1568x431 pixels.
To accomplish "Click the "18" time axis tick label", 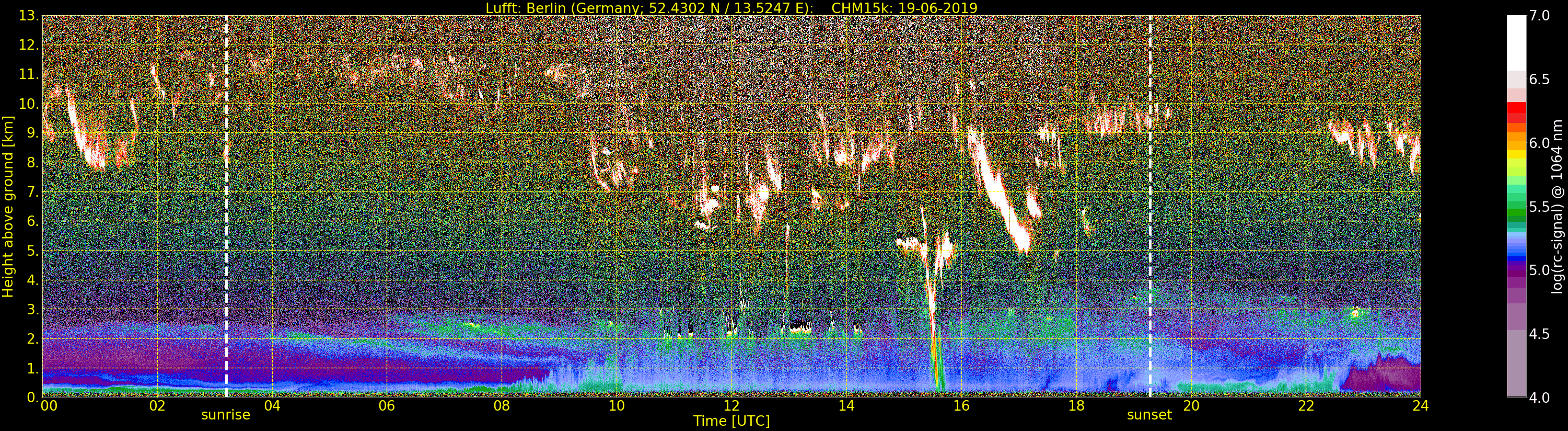I will pyautogui.click(x=1076, y=405).
